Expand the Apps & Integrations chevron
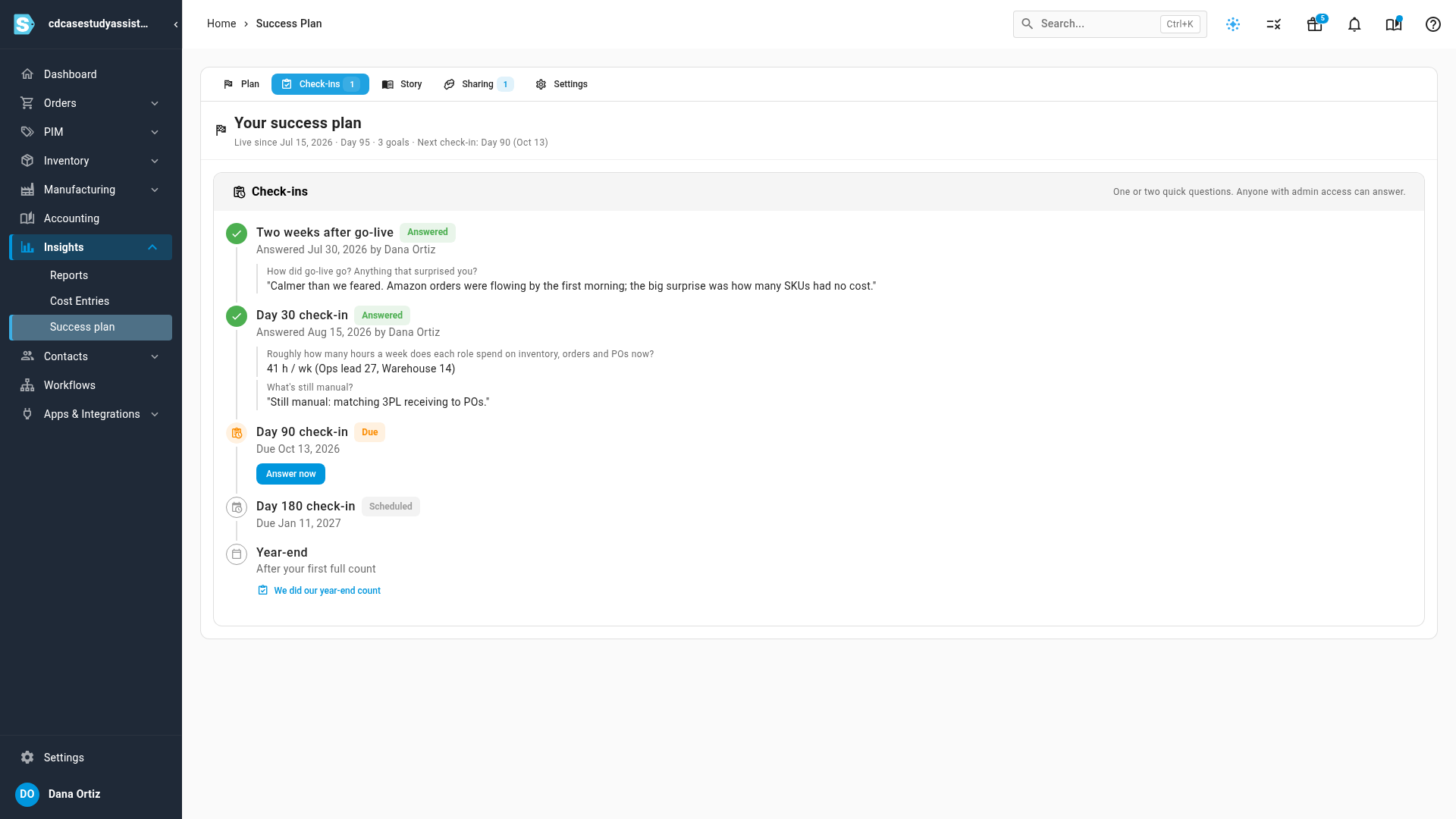 tap(155, 414)
